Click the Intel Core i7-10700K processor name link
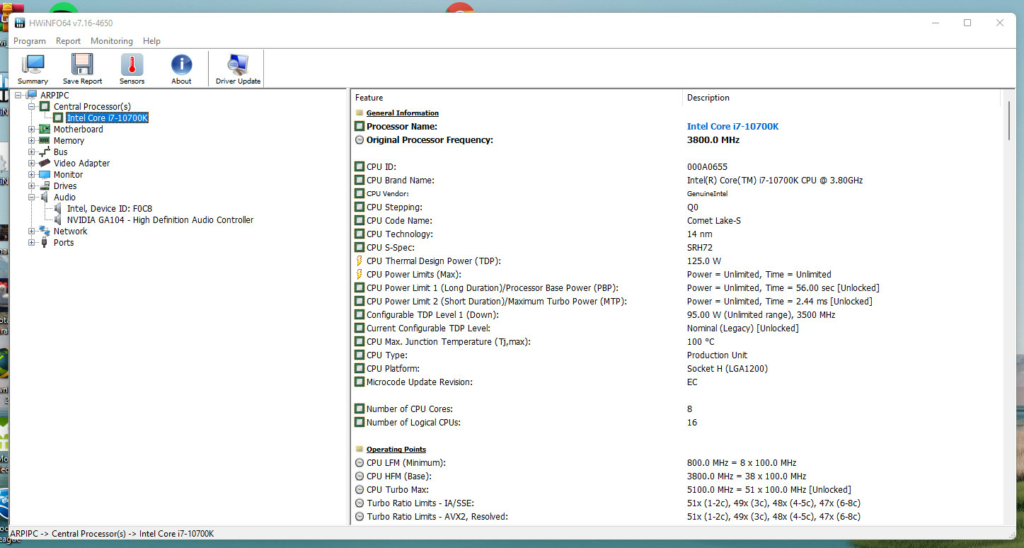 [x=732, y=127]
